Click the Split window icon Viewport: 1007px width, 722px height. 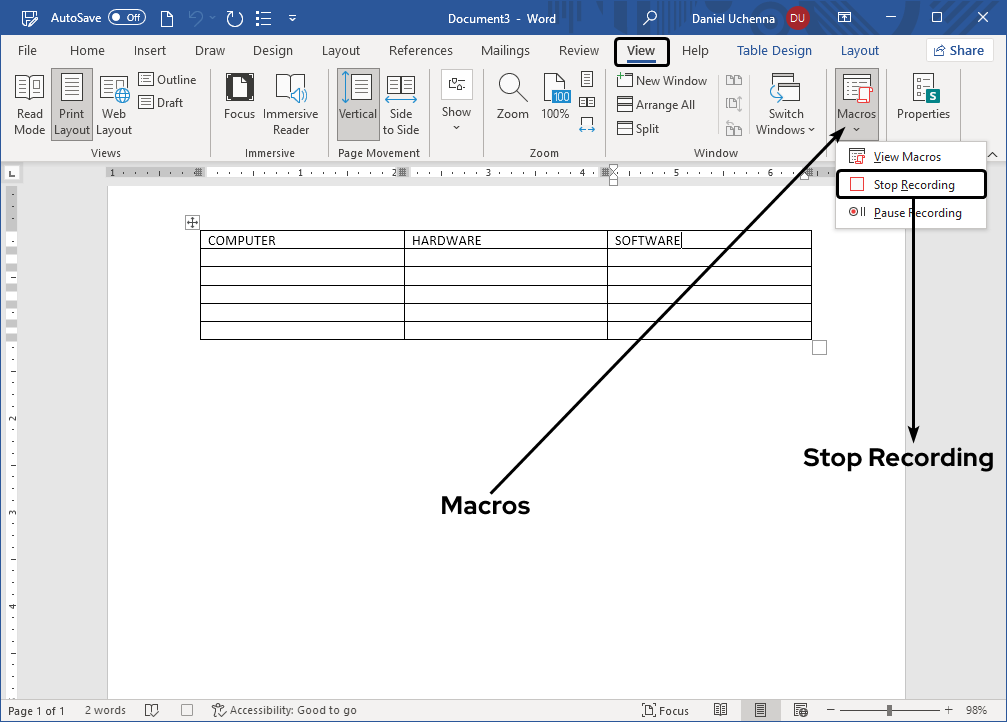click(x=638, y=128)
